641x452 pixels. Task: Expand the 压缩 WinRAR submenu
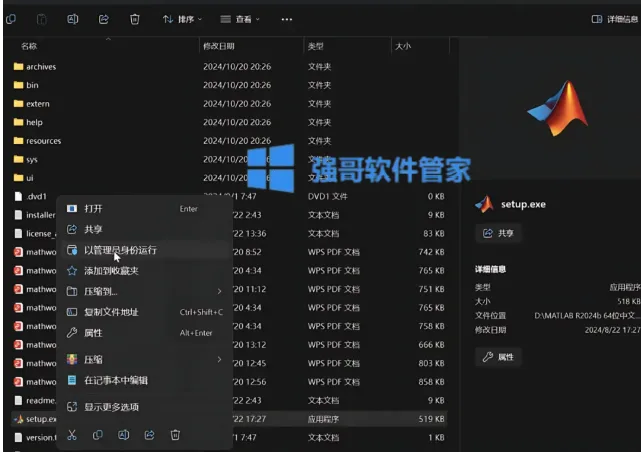[x=145, y=360]
